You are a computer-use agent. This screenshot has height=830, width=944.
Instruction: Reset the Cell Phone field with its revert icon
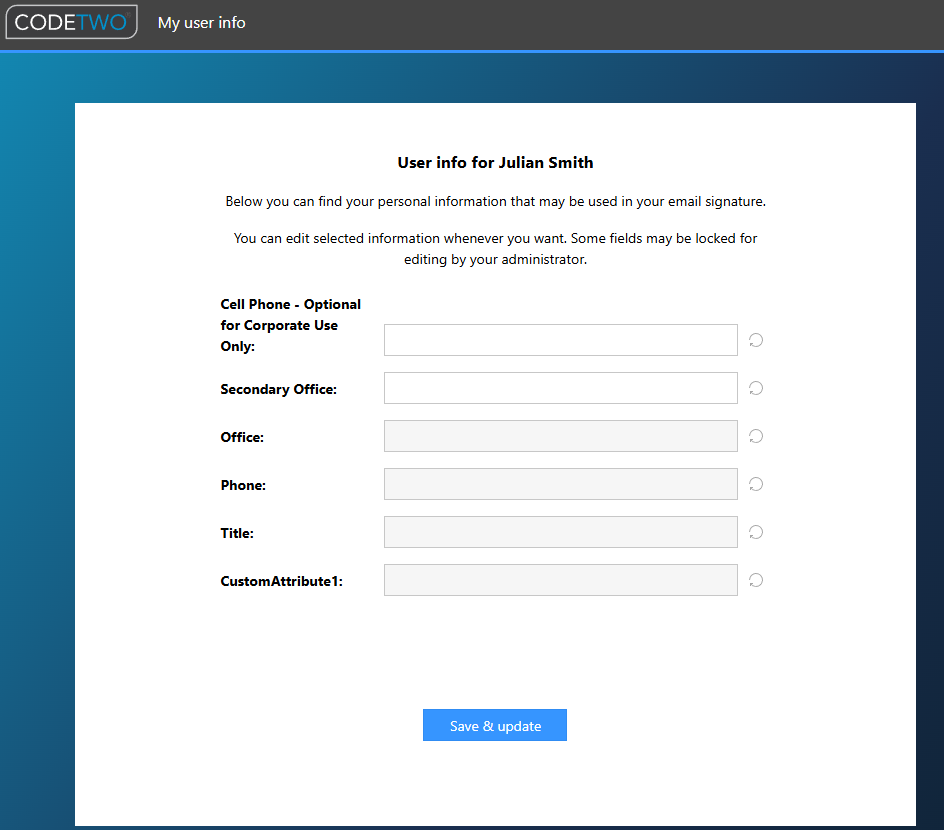coord(756,340)
